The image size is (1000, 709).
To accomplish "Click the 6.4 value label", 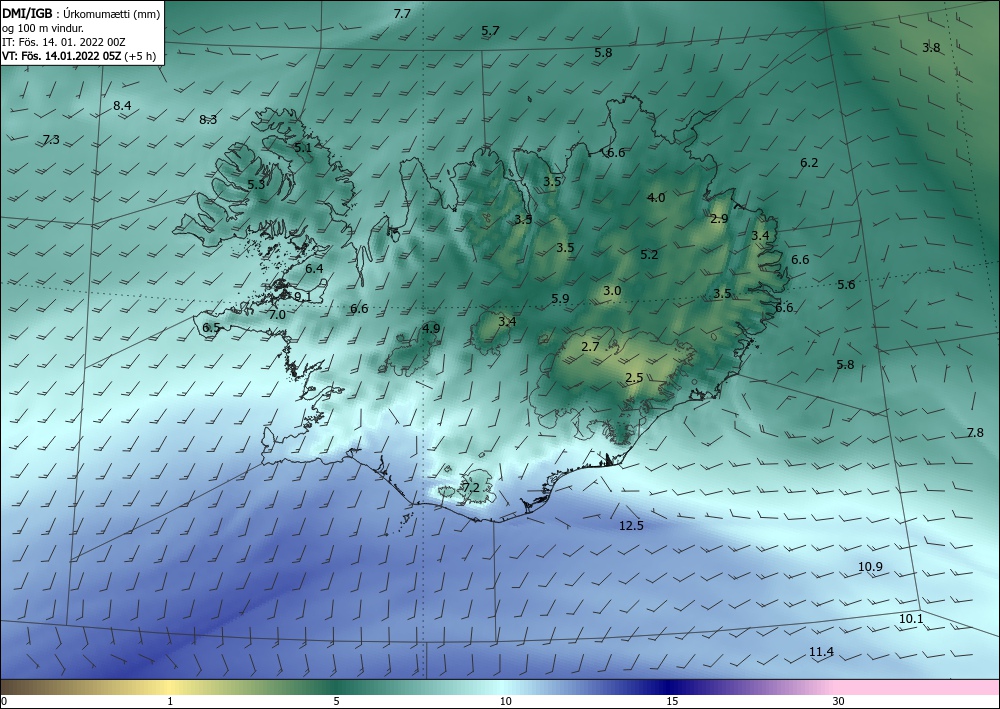I will pyautogui.click(x=314, y=269).
